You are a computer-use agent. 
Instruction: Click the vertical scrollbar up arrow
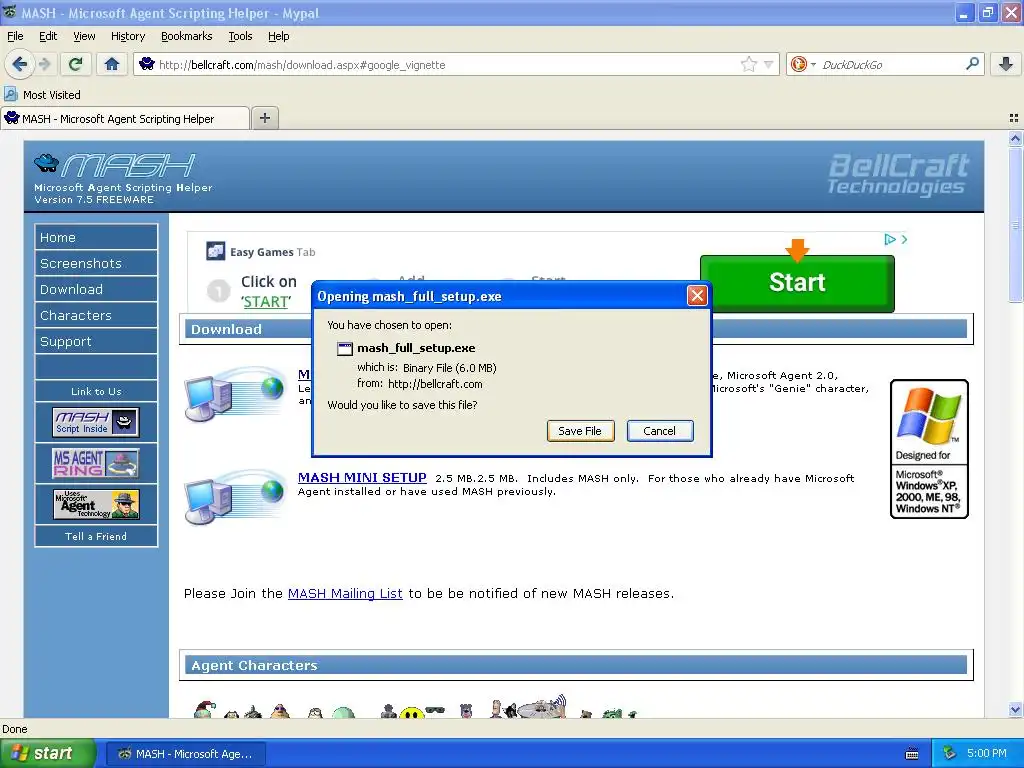pyautogui.click(x=1015, y=138)
